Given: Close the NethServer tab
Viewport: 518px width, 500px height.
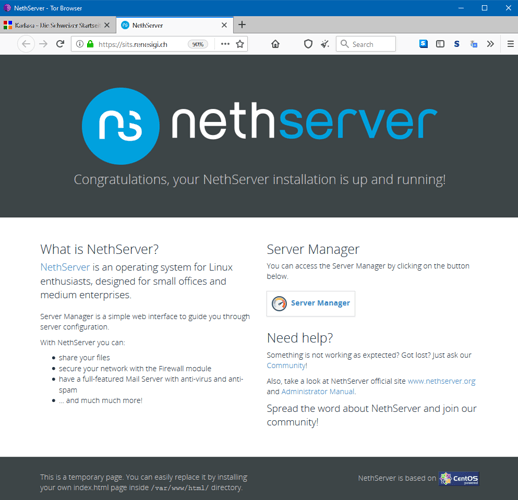Looking at the screenshot, I should pyautogui.click(x=224, y=25).
